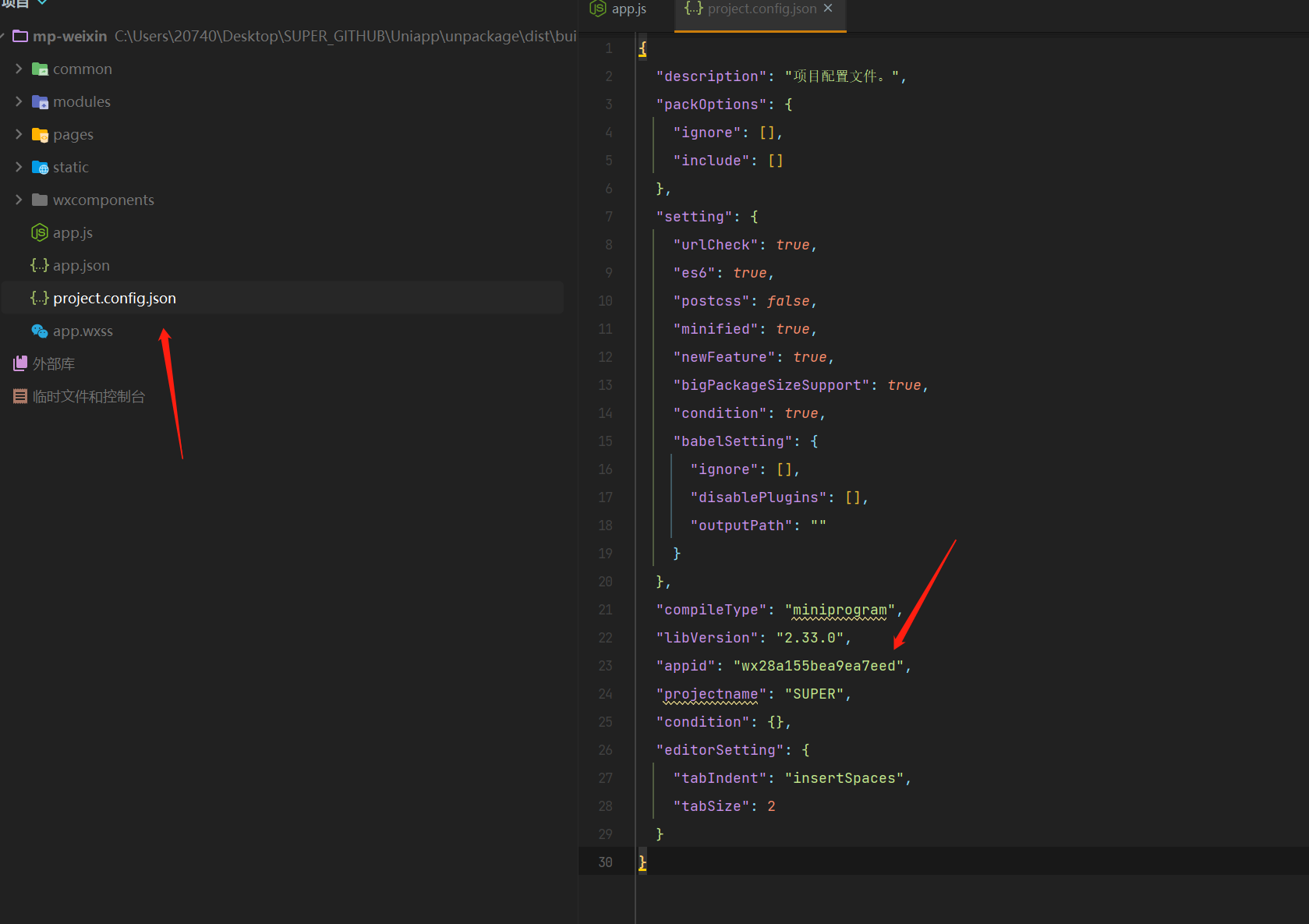1309x924 pixels.
Task: Click the 外部库 library icon
Action: (x=19, y=363)
